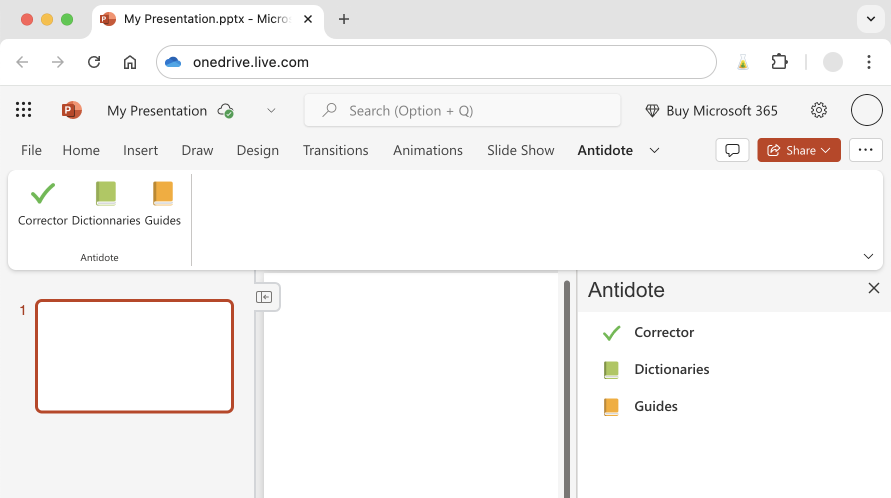Select Dictionaries in the Antidote pane
891x498 pixels.
(671, 369)
